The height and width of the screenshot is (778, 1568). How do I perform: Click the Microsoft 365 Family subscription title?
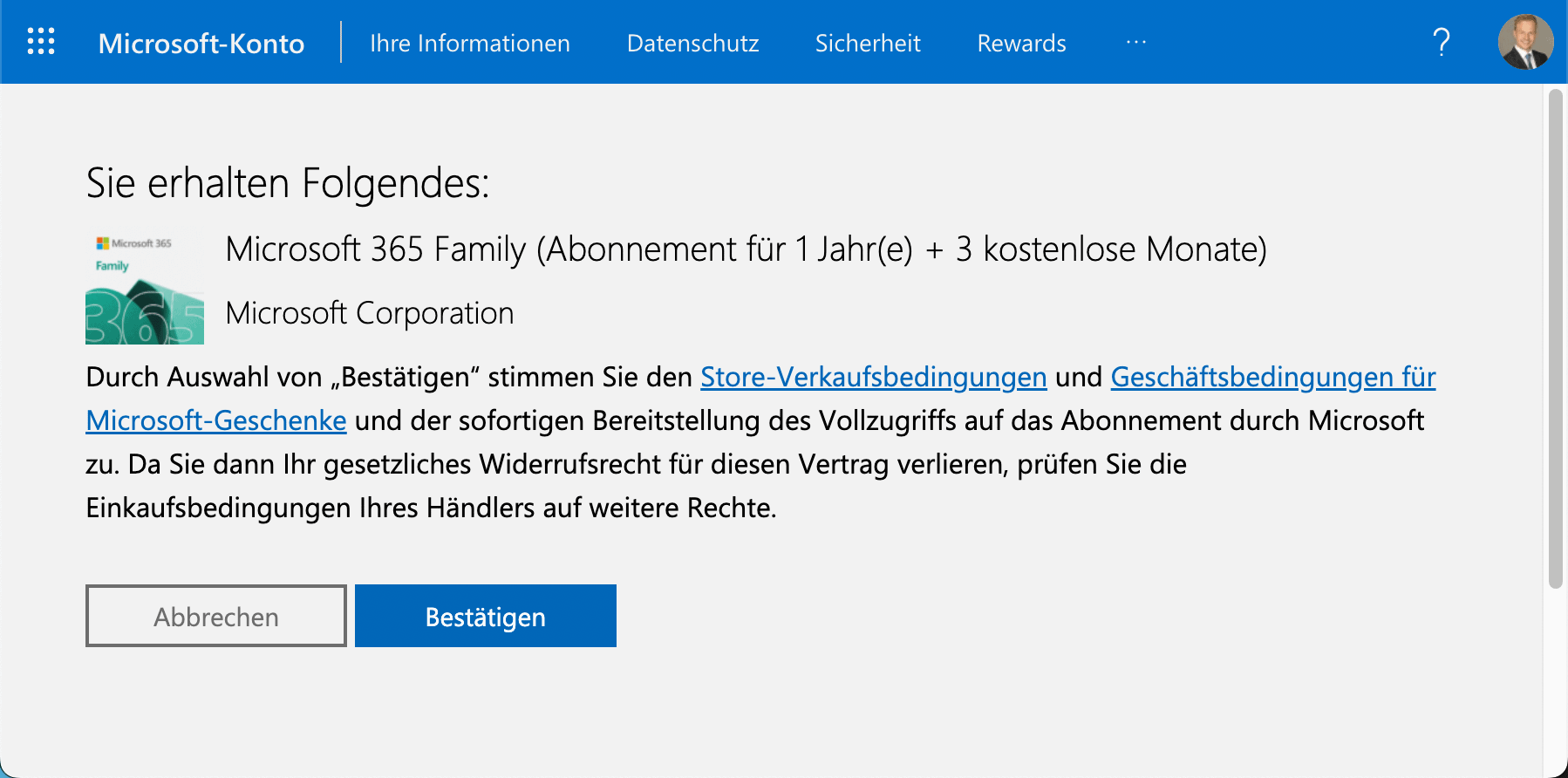tap(746, 249)
